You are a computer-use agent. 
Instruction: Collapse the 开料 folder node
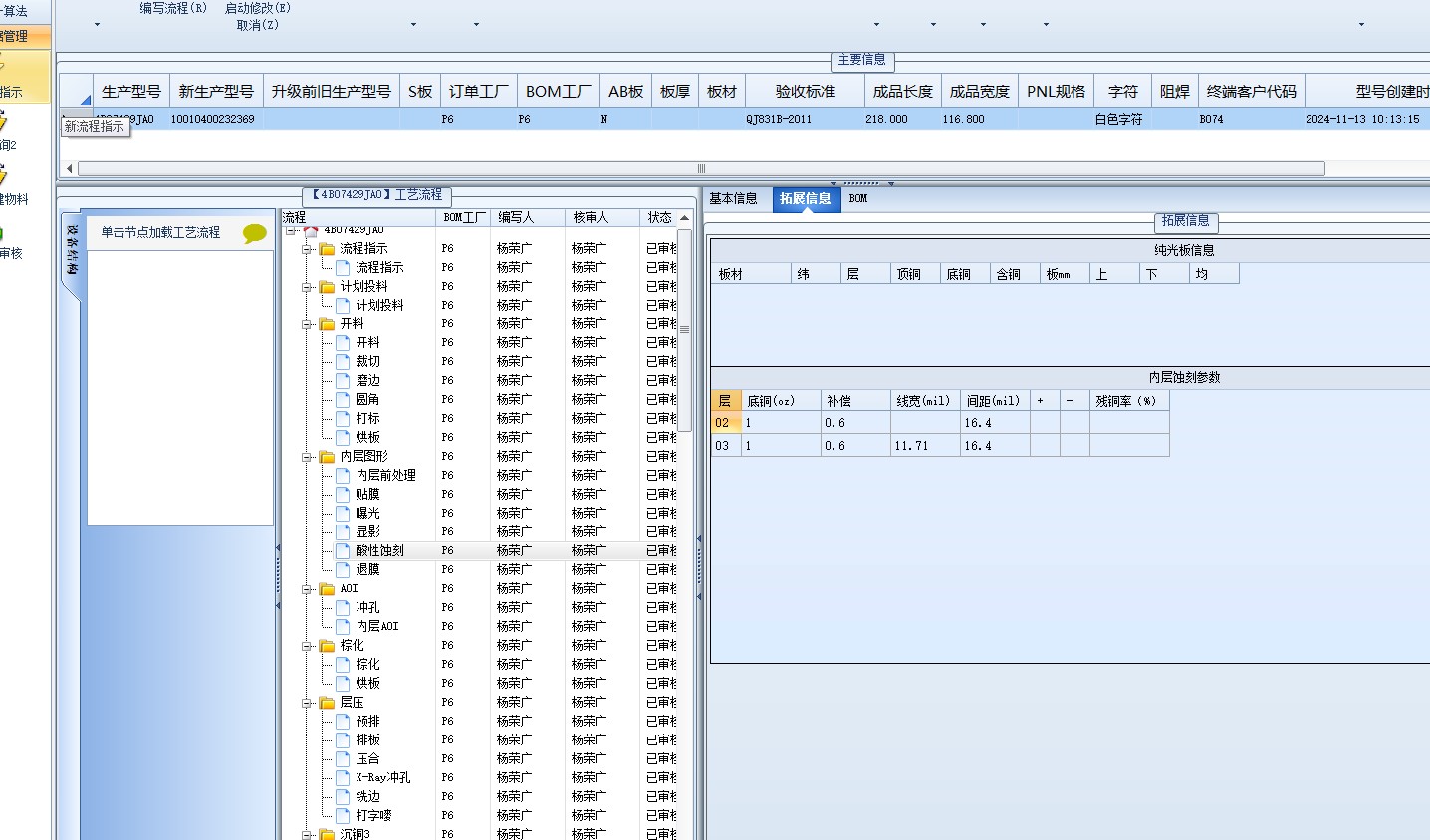[x=308, y=324]
